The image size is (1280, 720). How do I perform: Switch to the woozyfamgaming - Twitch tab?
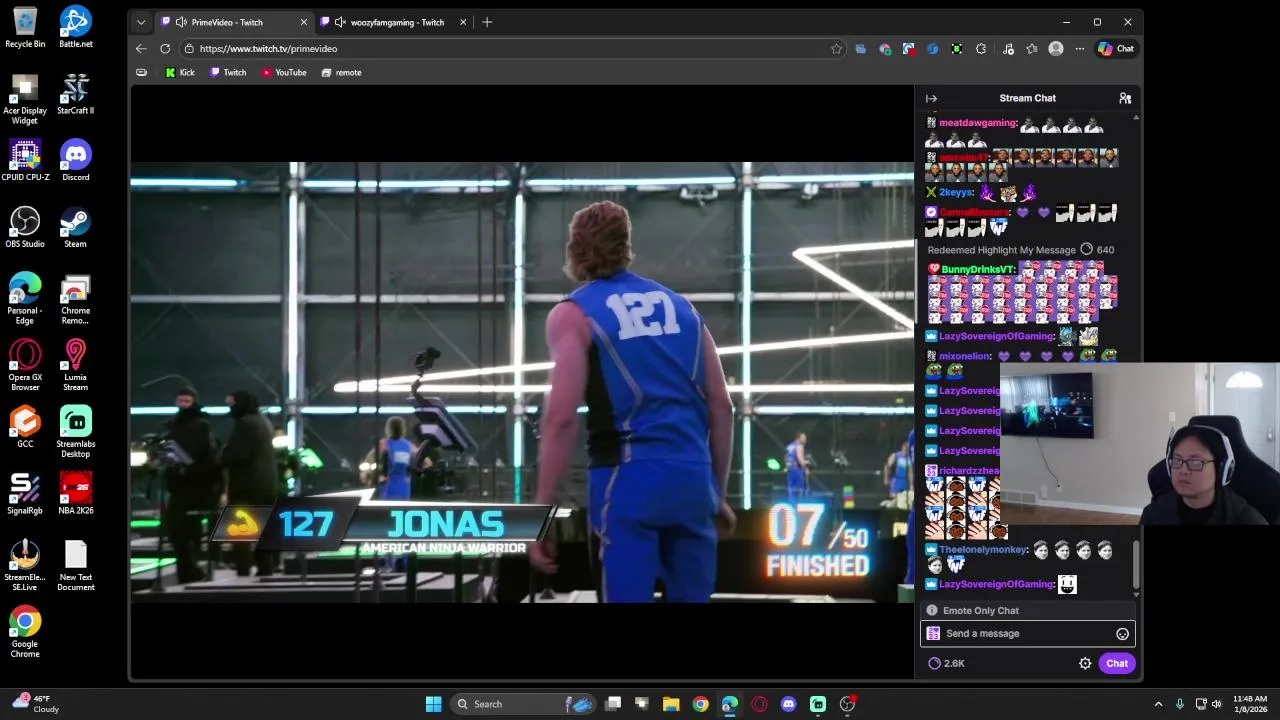tap(397, 22)
